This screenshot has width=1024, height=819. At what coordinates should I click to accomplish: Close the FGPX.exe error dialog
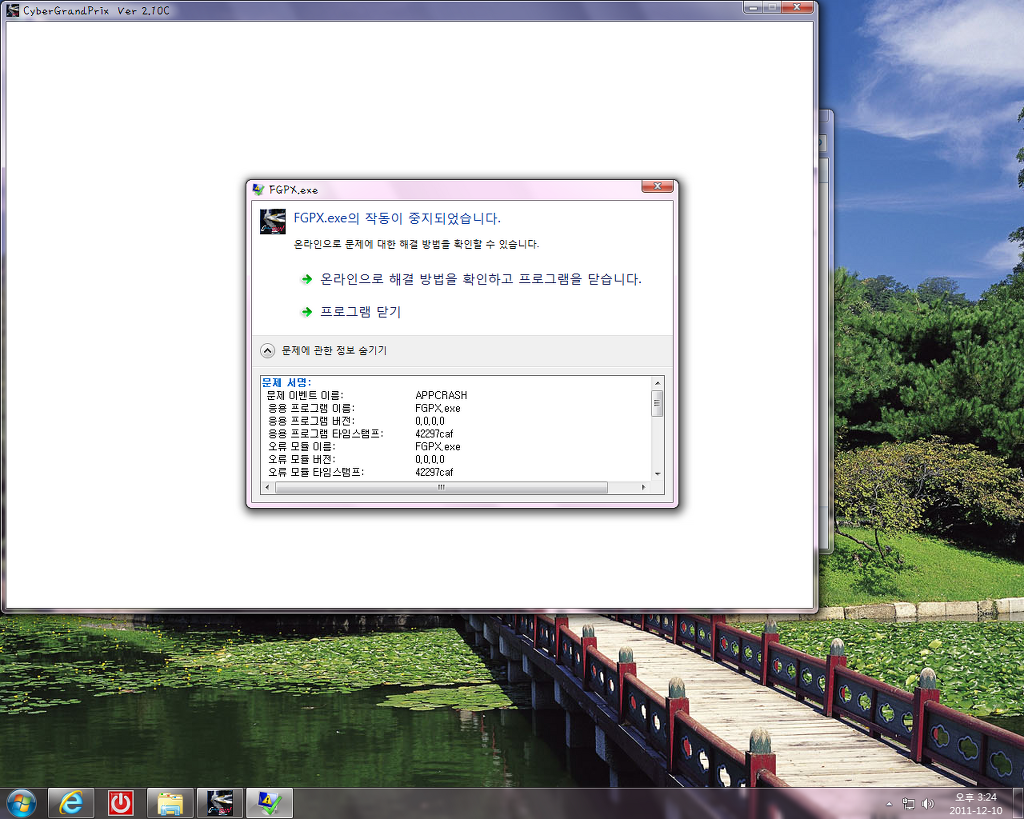click(657, 187)
